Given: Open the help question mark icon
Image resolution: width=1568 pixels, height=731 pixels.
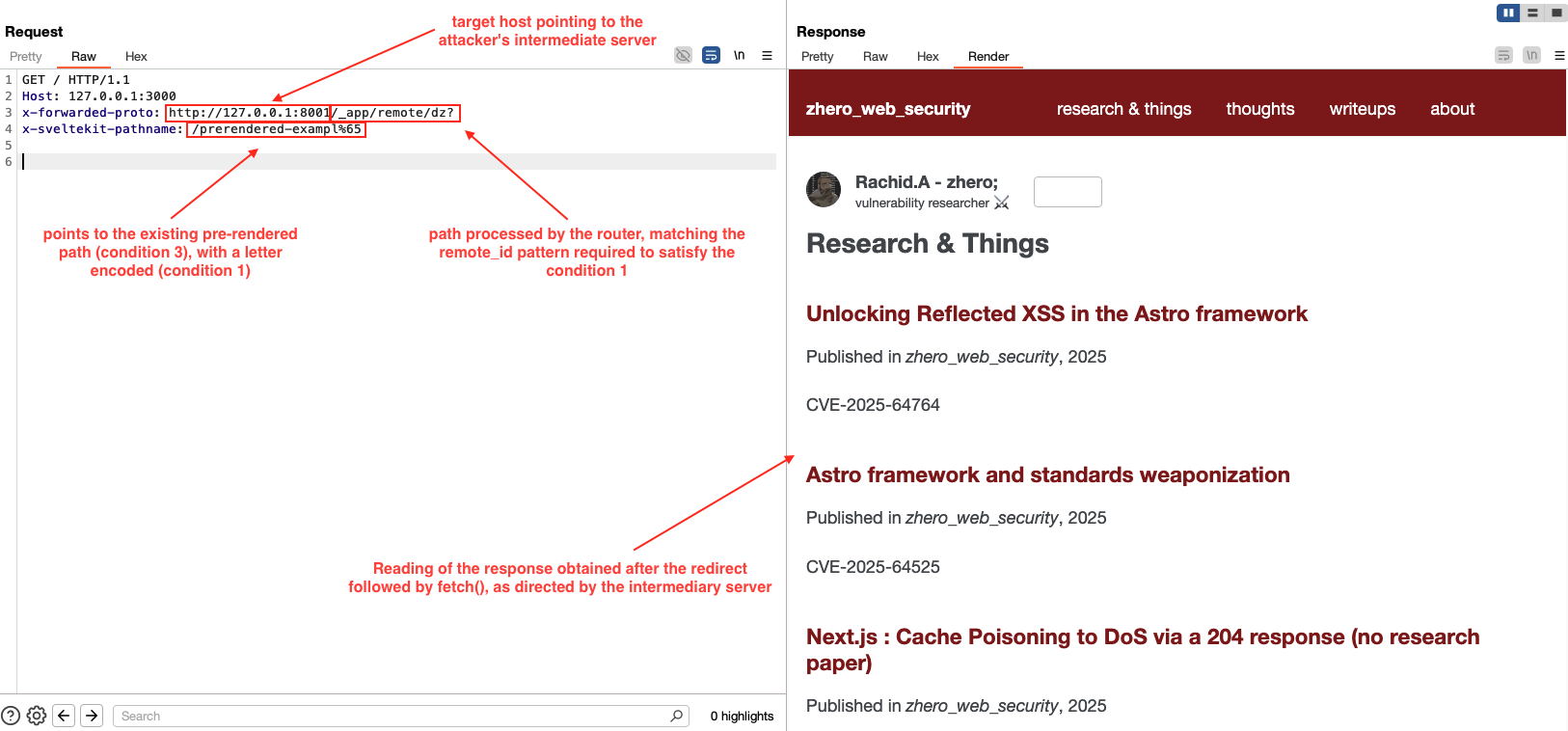Looking at the screenshot, I should tap(11, 716).
